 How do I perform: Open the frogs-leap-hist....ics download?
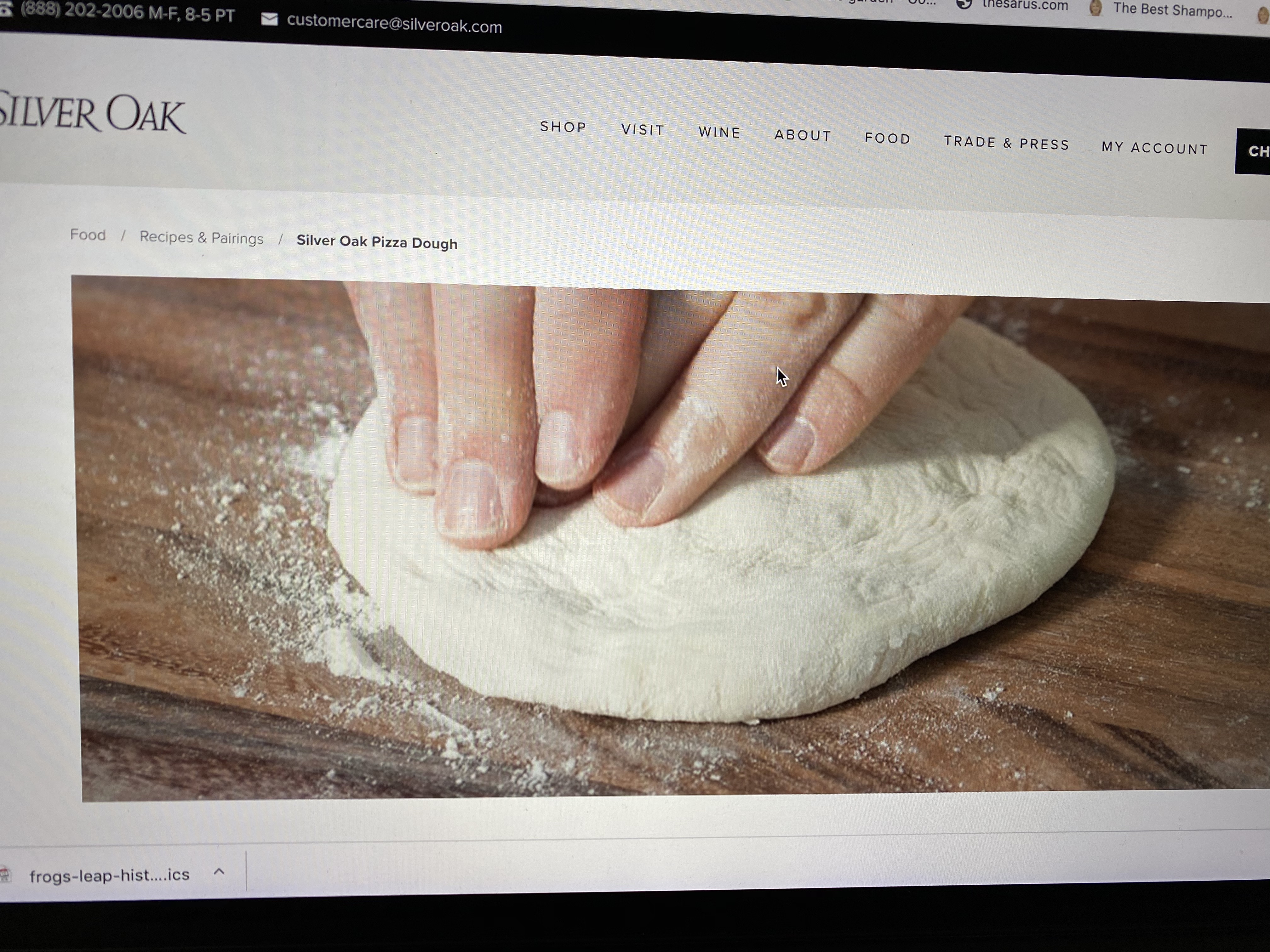[109, 875]
